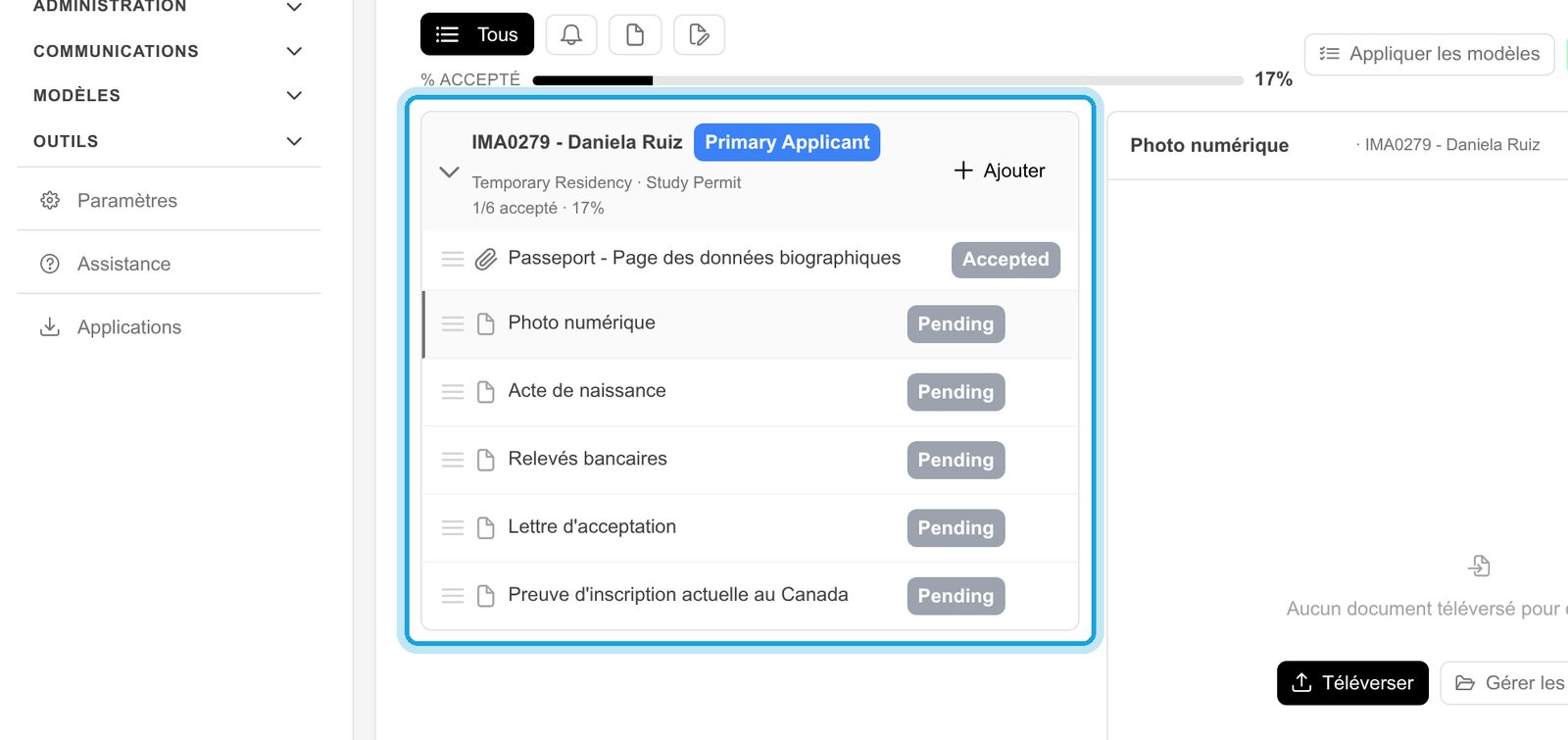
Task: Click the Téléverser upload button
Action: (1352, 683)
